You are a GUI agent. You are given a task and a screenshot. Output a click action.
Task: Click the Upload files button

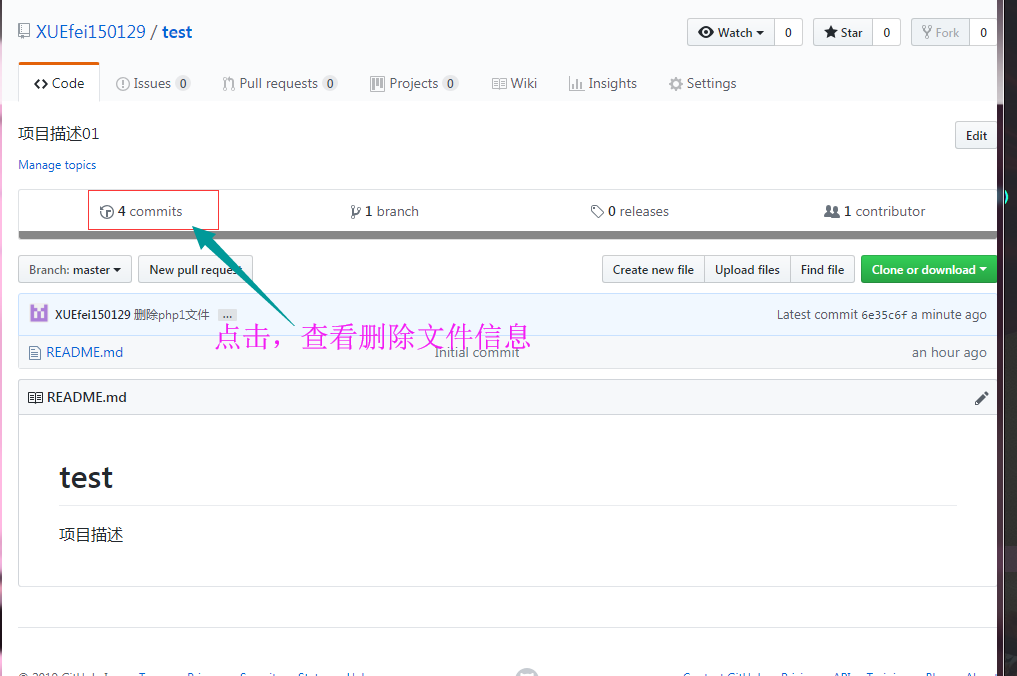pos(747,269)
